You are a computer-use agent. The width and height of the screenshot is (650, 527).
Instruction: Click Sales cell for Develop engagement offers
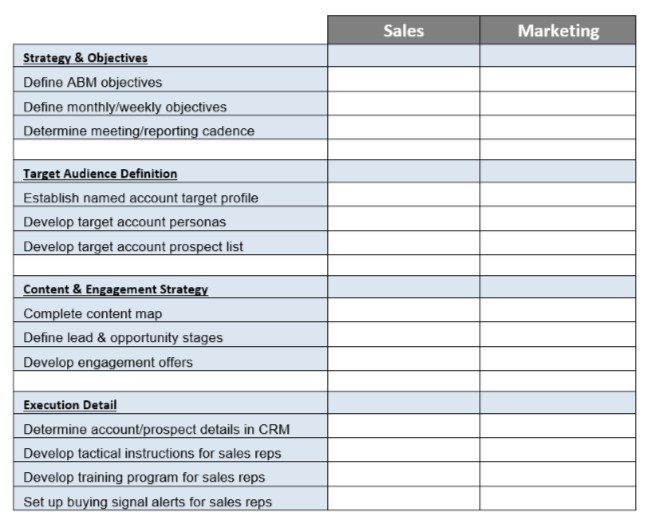coord(403,361)
